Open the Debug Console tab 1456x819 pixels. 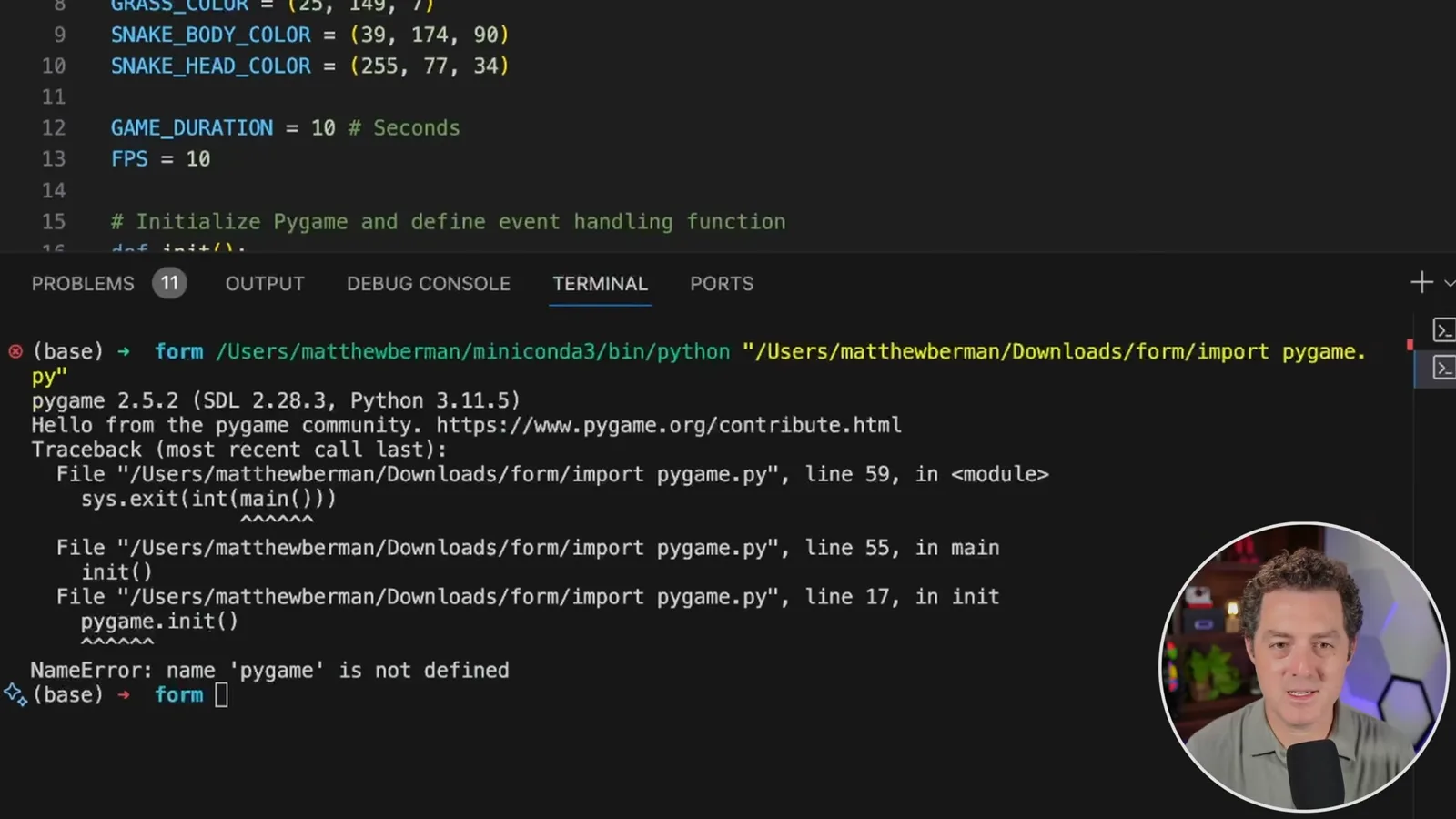(429, 283)
